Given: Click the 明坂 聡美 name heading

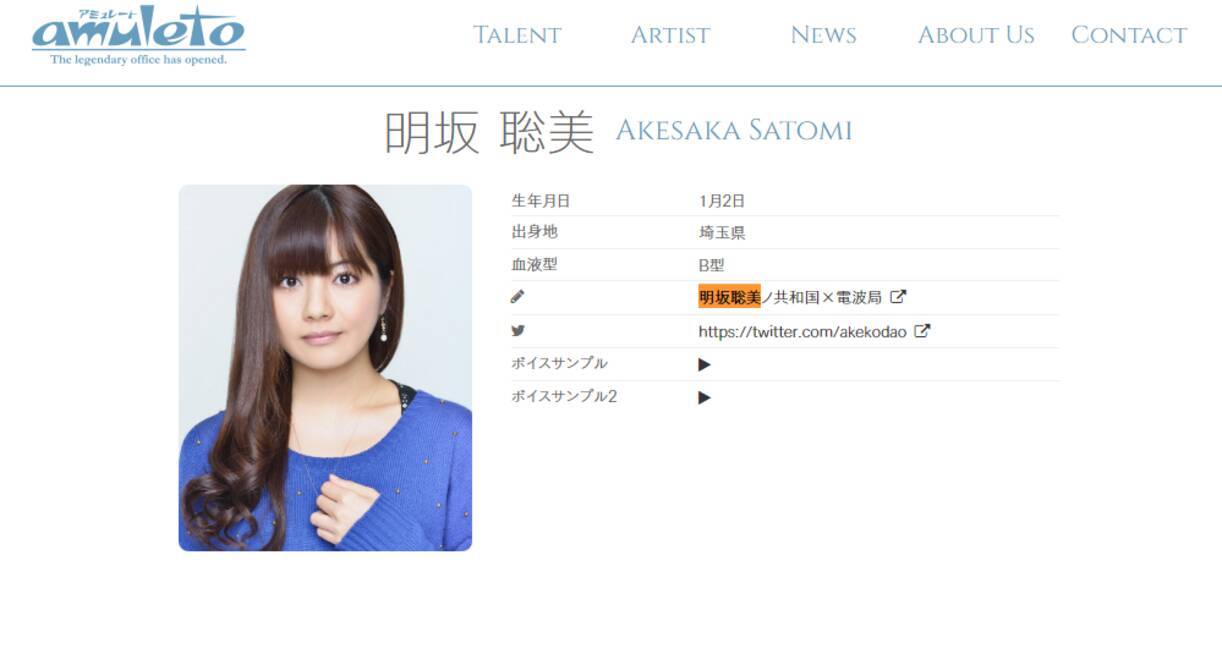Looking at the screenshot, I should (489, 132).
